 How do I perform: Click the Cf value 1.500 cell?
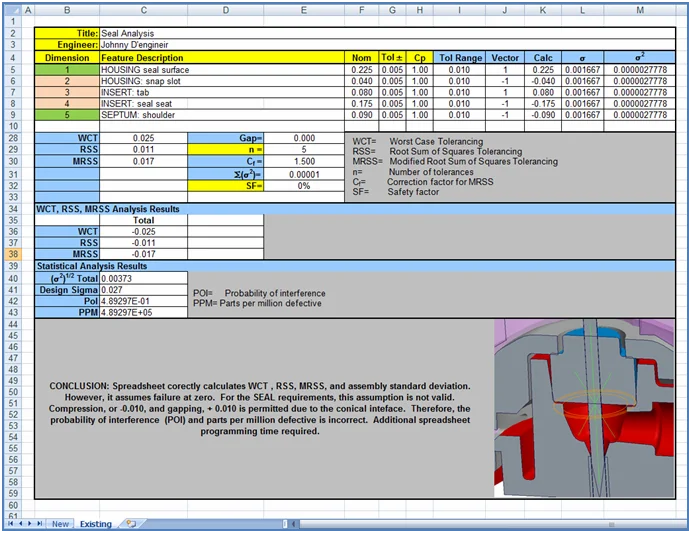(304, 161)
